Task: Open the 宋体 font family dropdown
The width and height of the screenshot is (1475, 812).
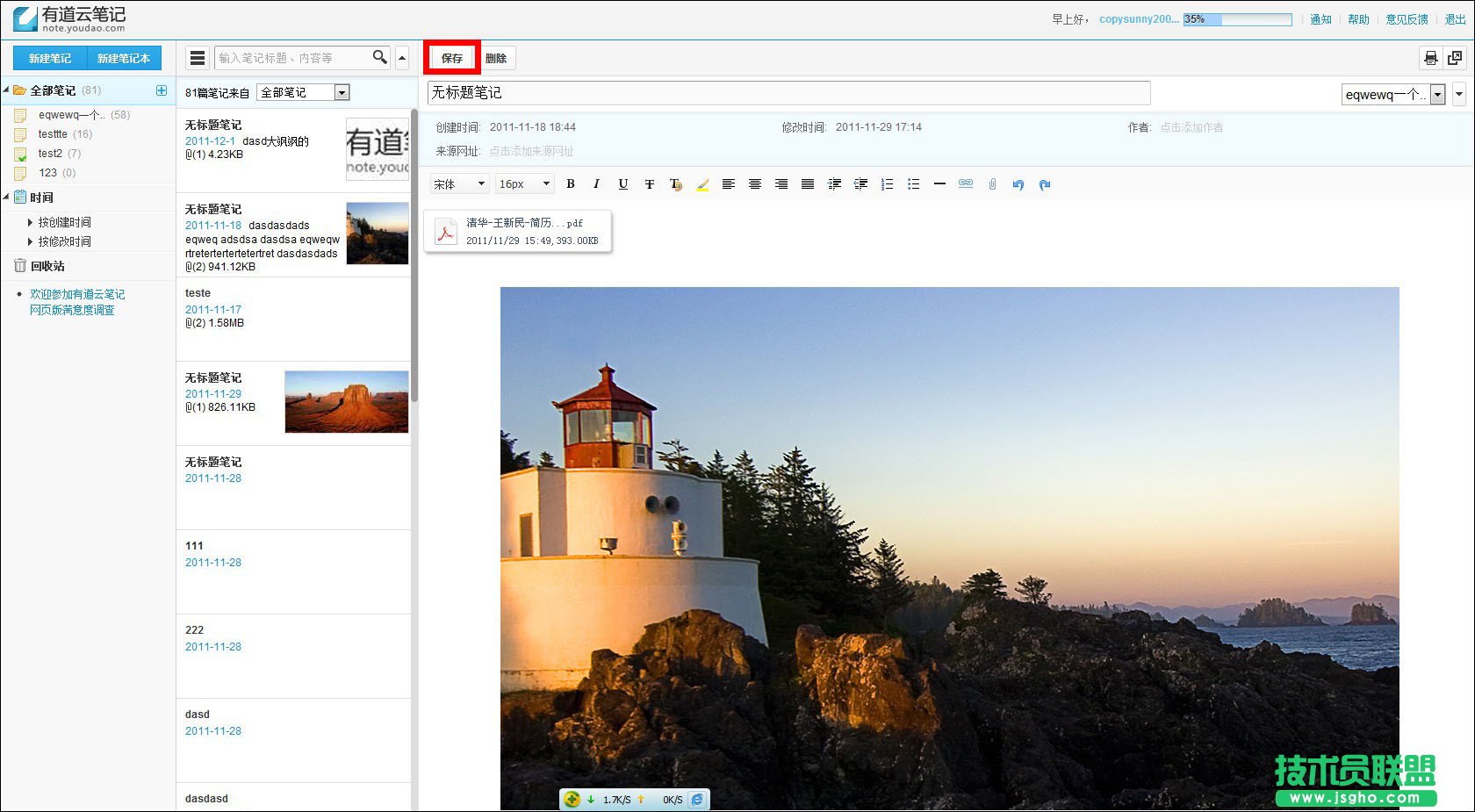Action: [459, 184]
